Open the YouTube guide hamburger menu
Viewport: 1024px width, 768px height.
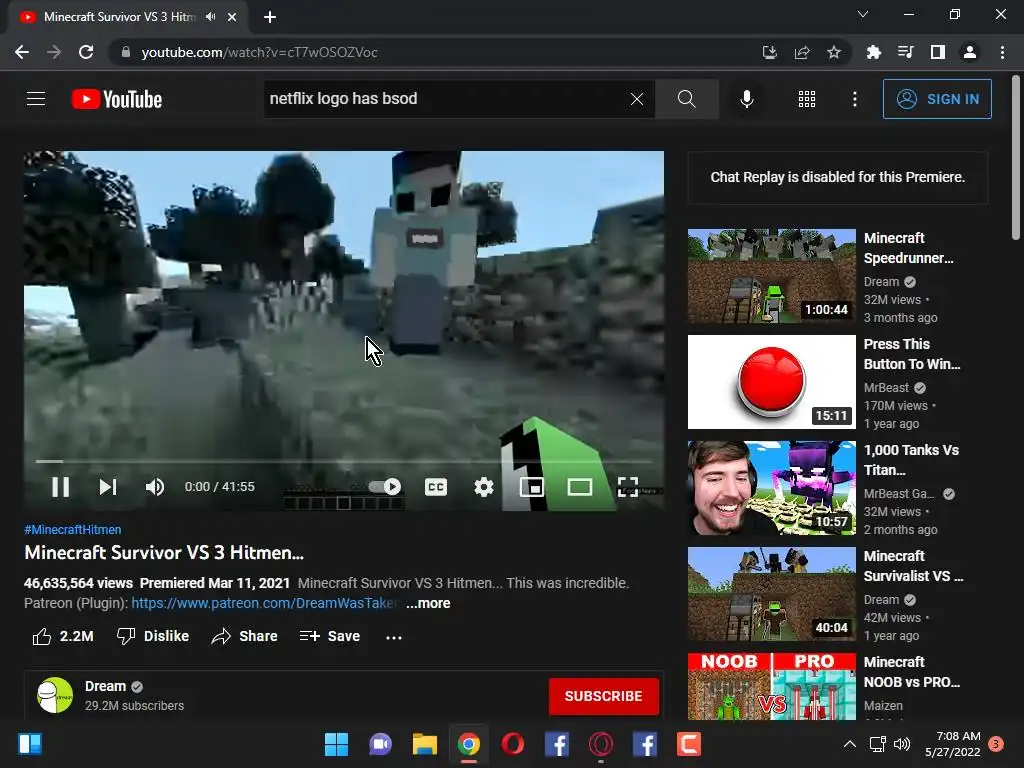tap(36, 99)
